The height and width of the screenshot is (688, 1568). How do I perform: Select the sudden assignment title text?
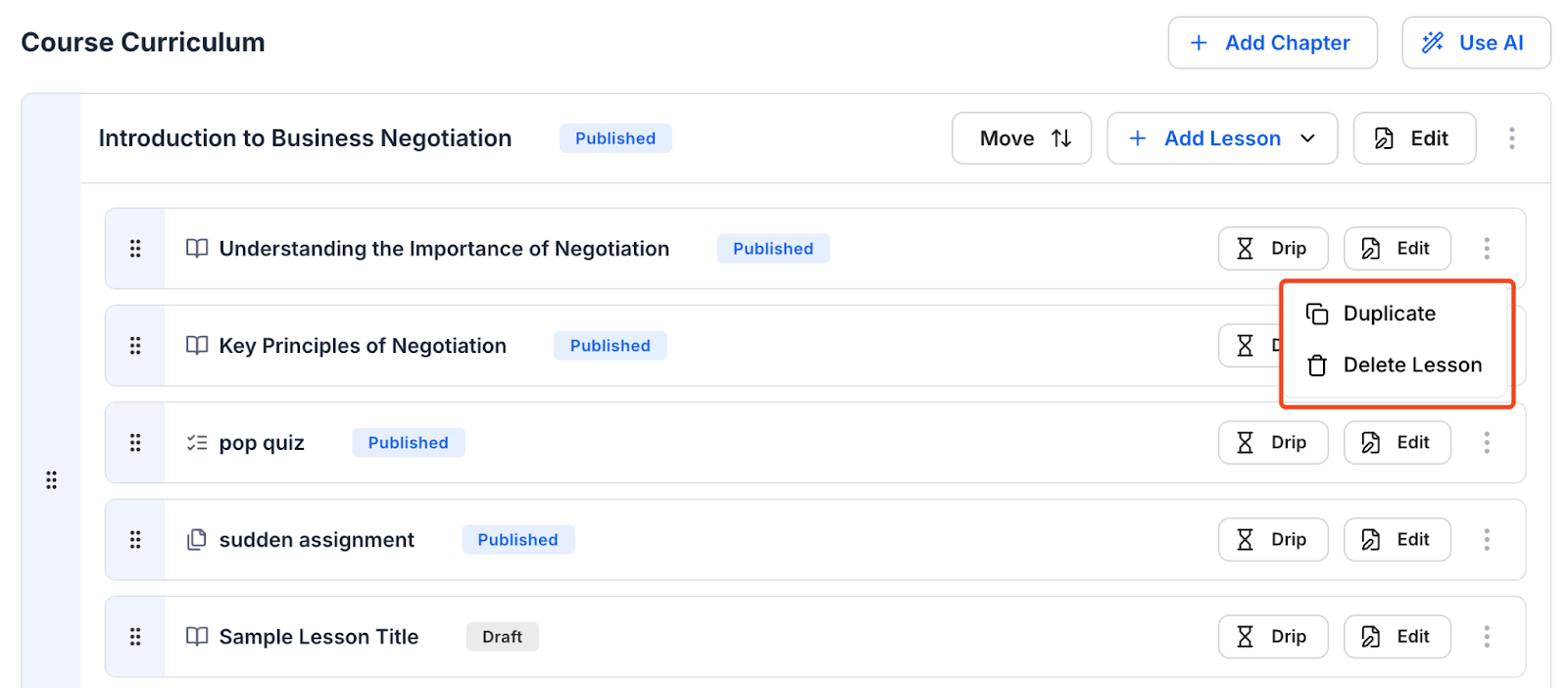tap(317, 540)
